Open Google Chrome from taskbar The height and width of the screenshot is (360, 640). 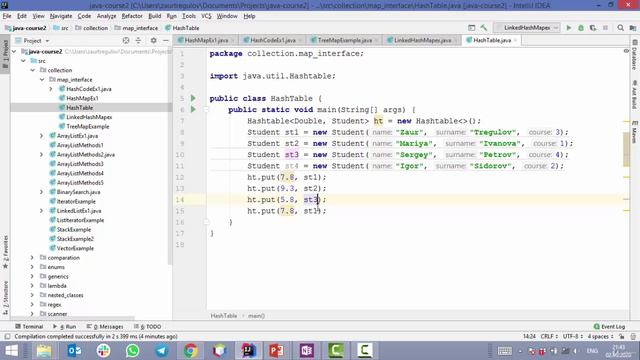point(190,351)
